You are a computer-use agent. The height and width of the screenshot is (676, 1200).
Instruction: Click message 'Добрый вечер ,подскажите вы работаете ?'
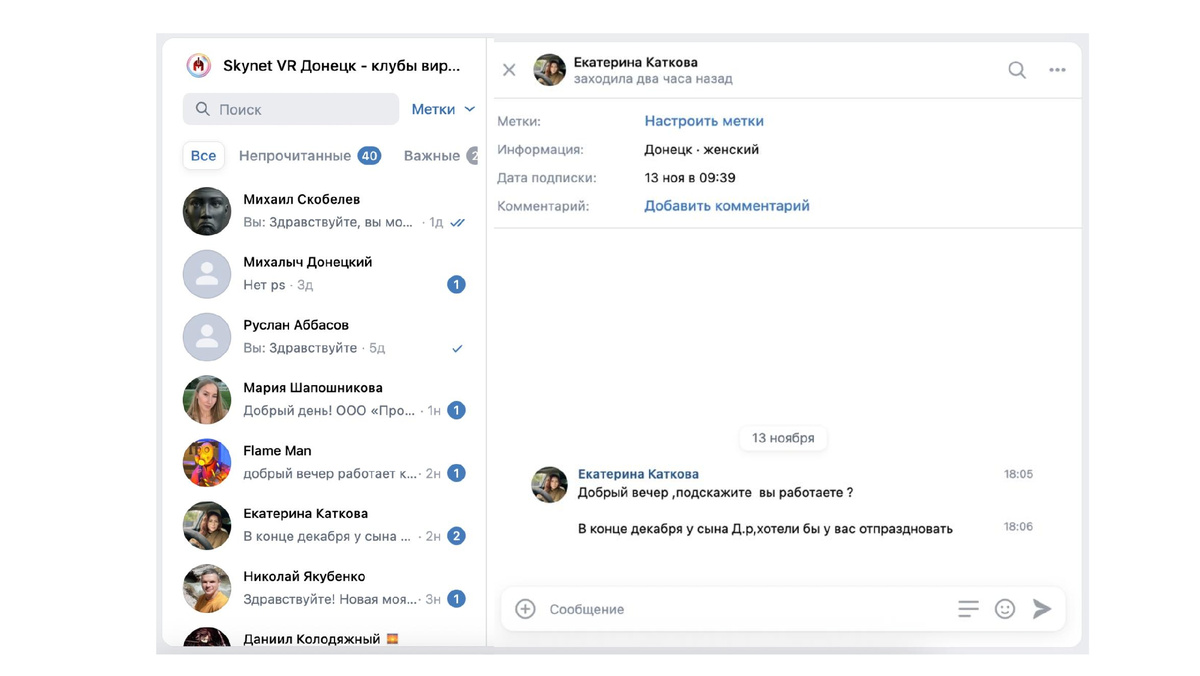[x=715, y=493]
